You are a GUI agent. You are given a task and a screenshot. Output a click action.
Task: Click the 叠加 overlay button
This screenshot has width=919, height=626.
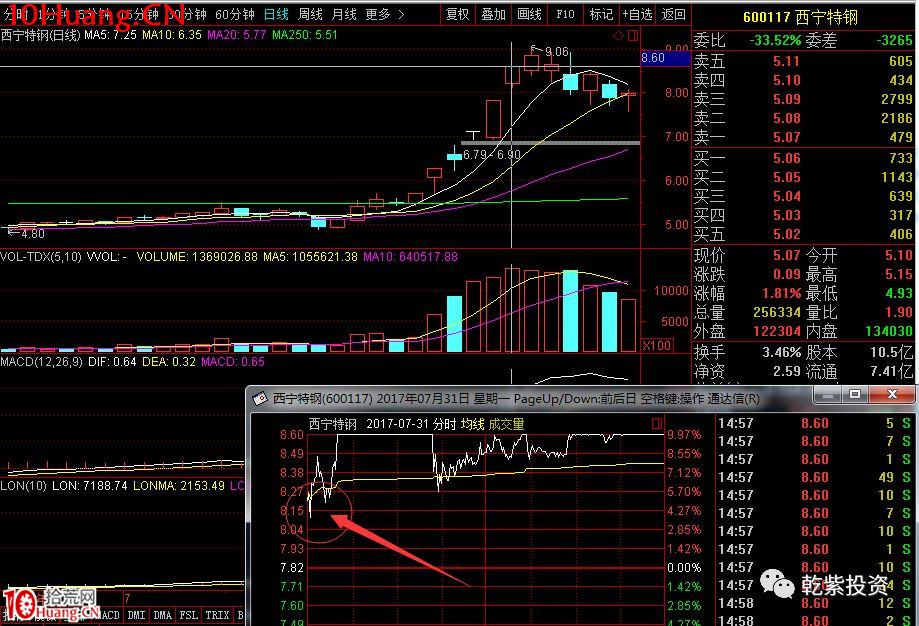pyautogui.click(x=493, y=14)
